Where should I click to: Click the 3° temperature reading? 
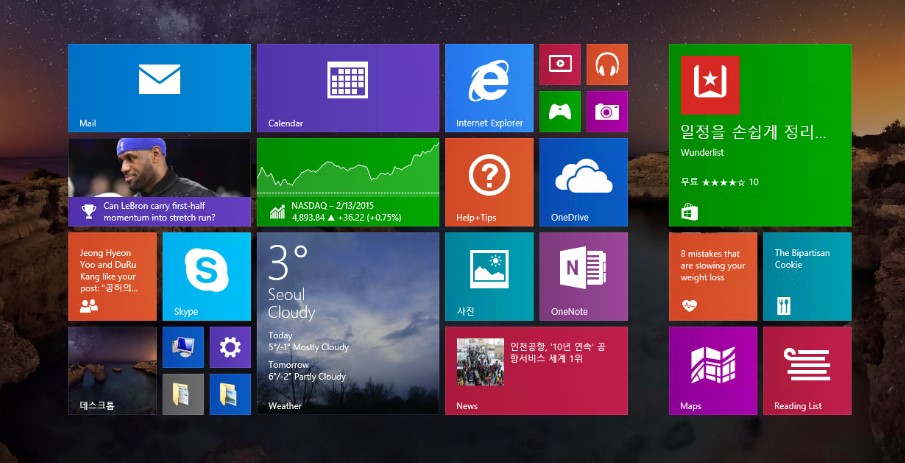click(287, 261)
